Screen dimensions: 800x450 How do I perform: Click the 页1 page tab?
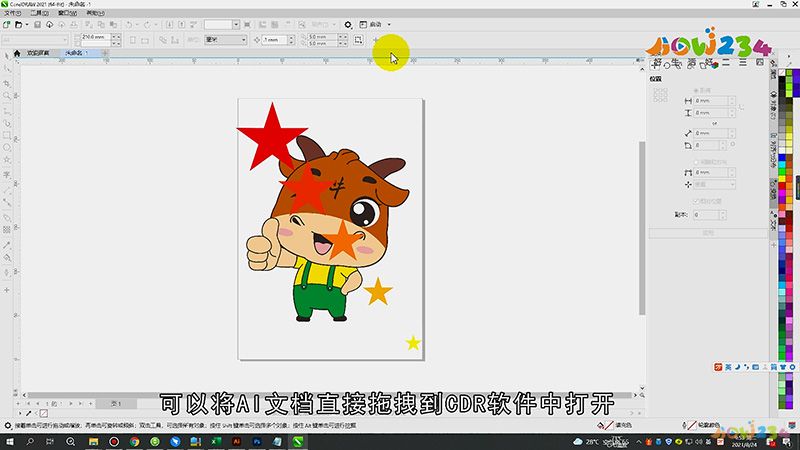(x=116, y=404)
